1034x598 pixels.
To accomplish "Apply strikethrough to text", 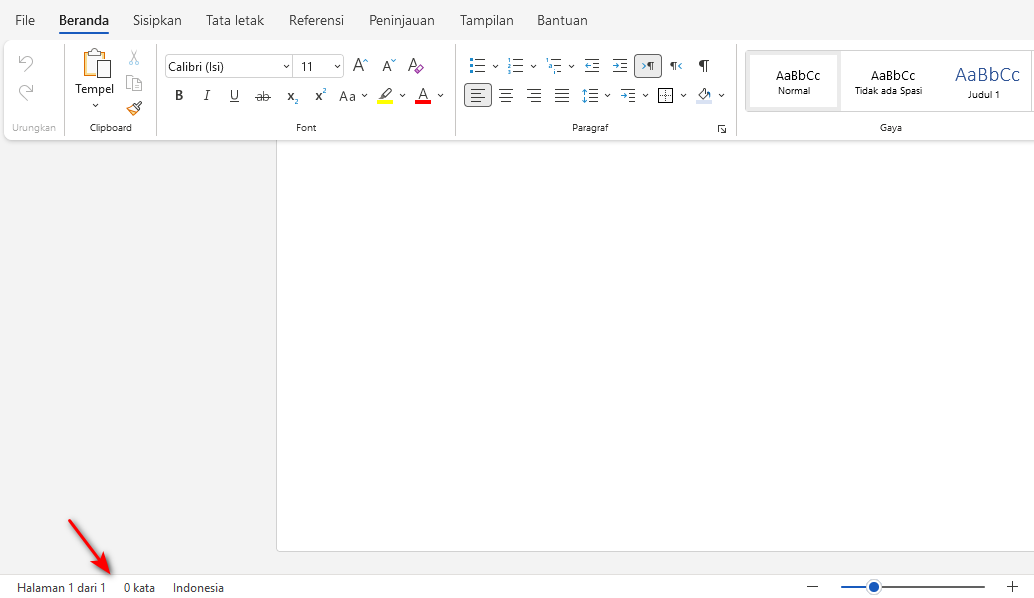I will tap(262, 95).
